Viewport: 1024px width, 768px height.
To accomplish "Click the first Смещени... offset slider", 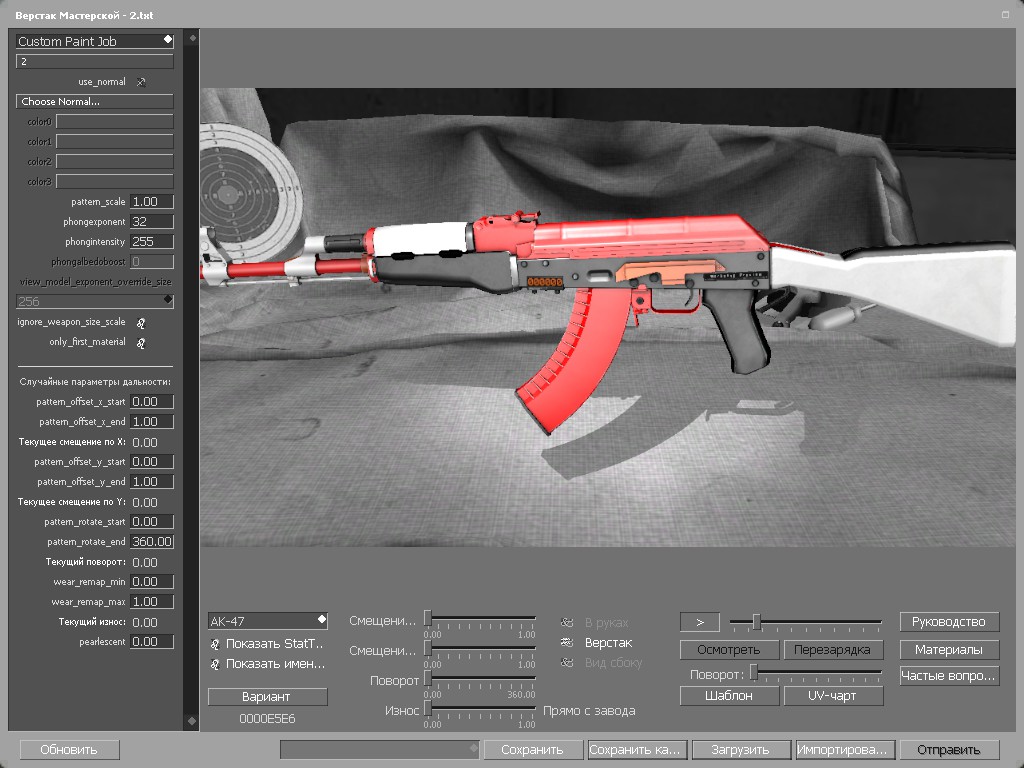I will click(x=480, y=618).
